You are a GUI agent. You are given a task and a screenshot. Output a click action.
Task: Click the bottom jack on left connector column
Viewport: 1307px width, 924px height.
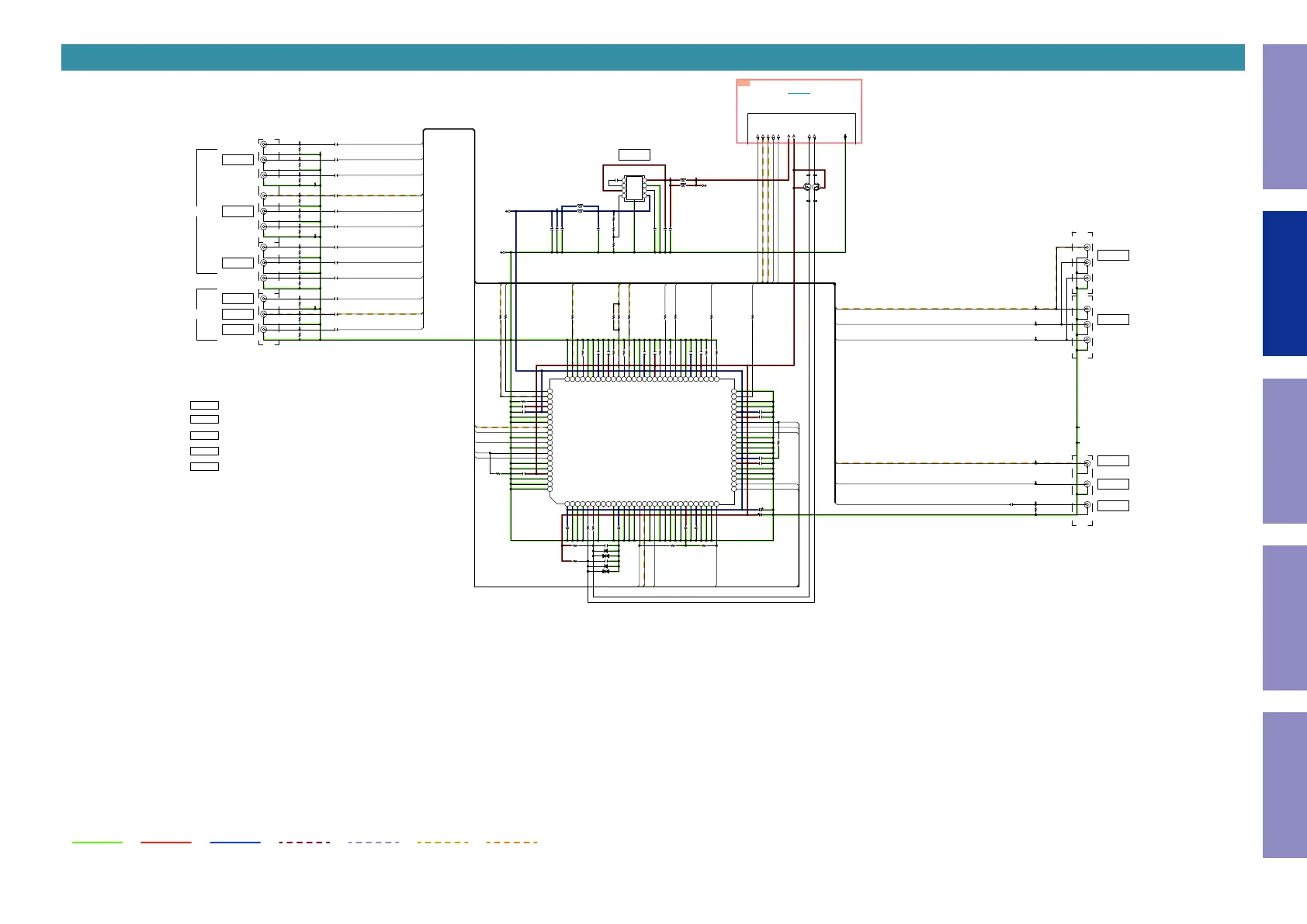264,330
